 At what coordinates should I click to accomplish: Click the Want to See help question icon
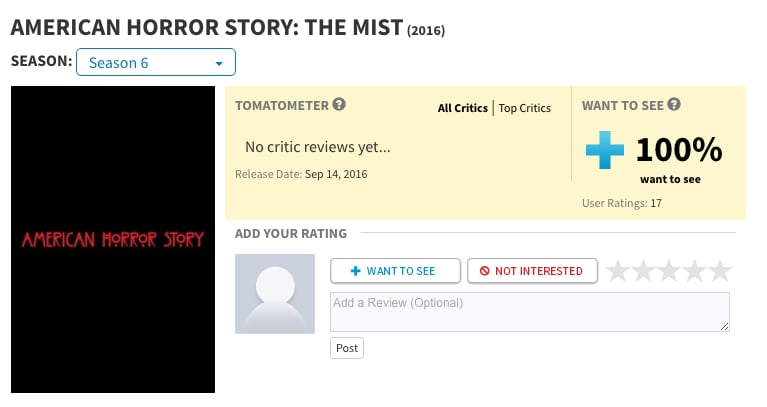674,104
